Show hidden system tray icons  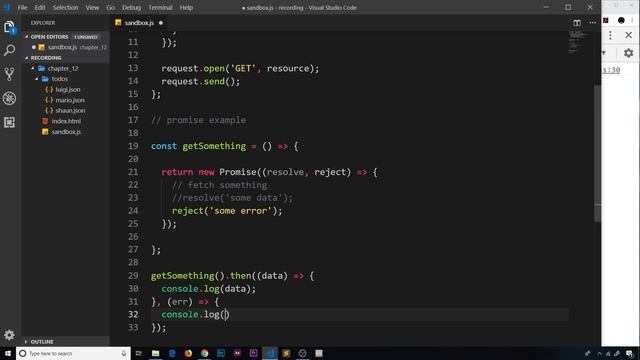point(600,353)
